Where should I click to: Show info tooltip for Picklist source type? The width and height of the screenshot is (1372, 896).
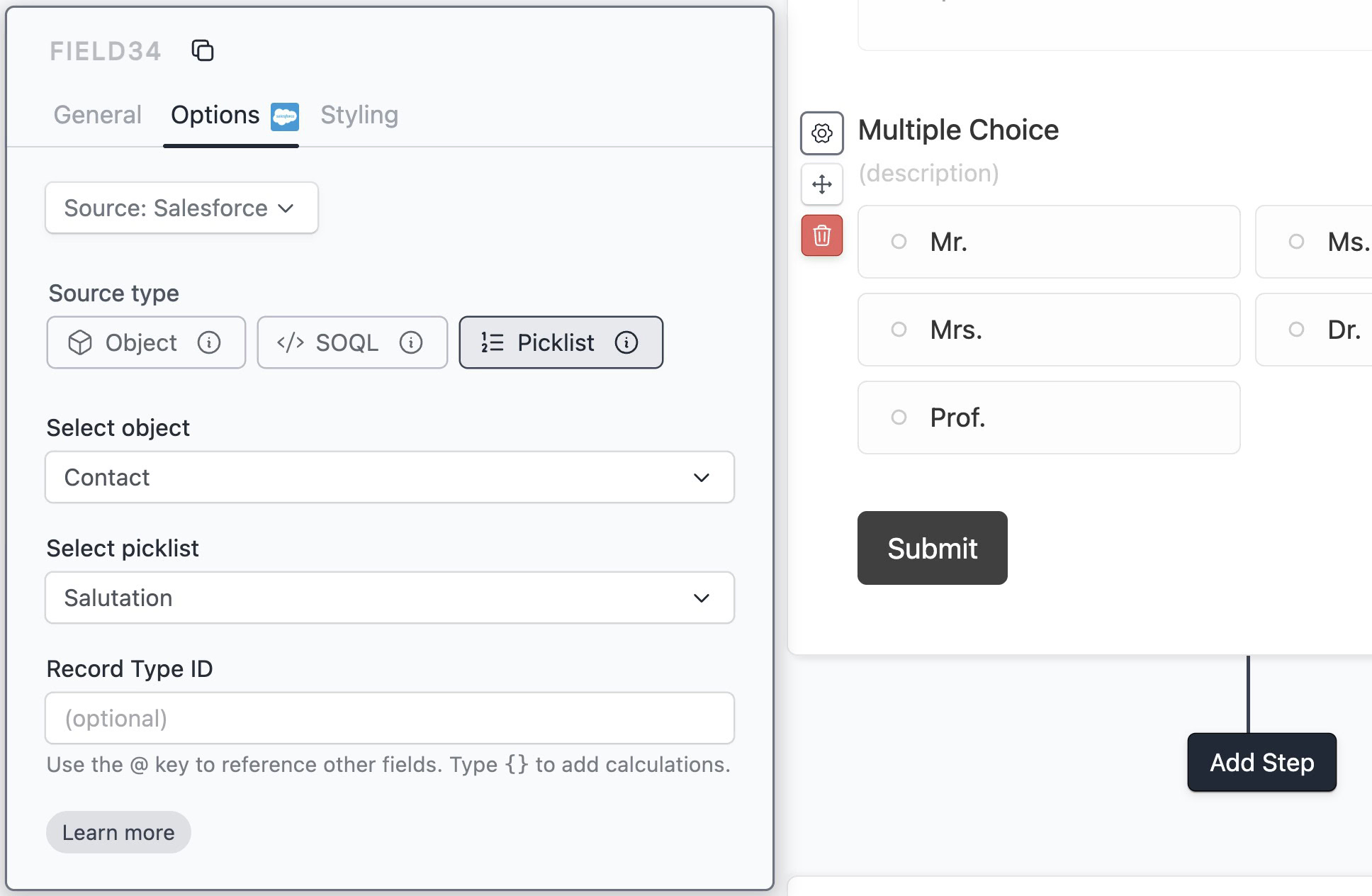coord(626,342)
